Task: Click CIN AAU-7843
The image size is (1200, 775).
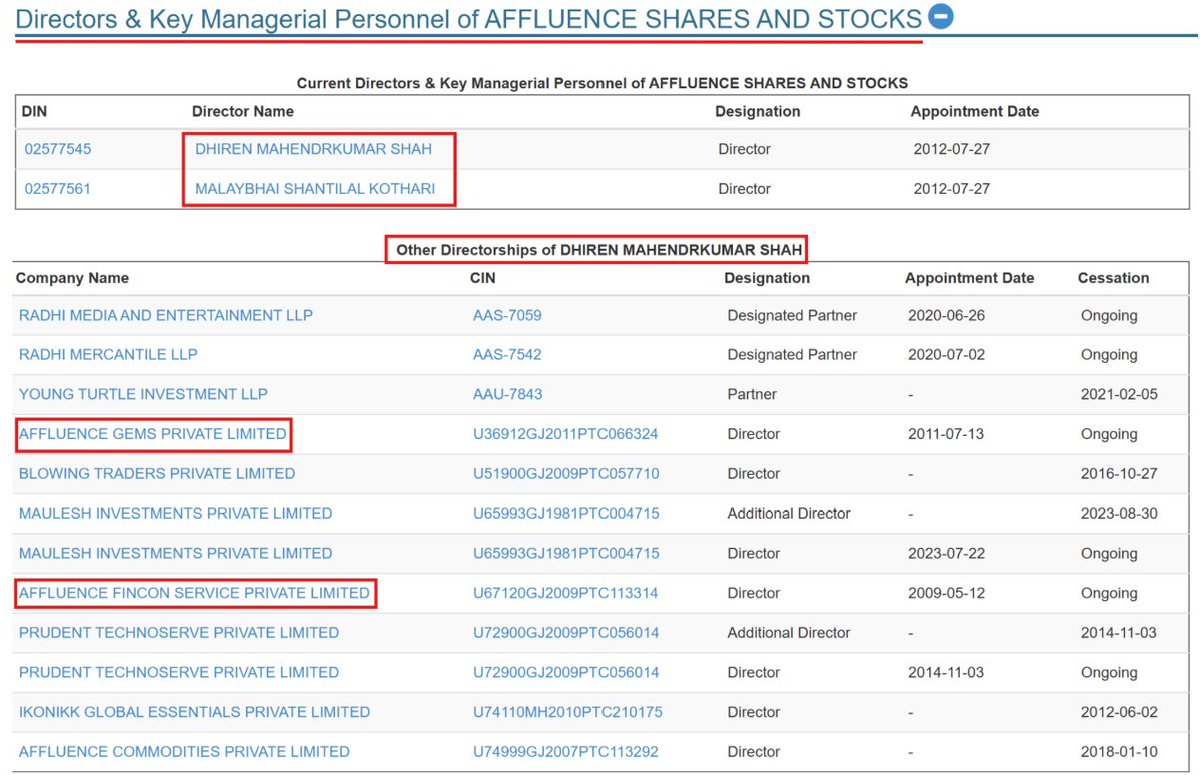Action: click(x=508, y=394)
